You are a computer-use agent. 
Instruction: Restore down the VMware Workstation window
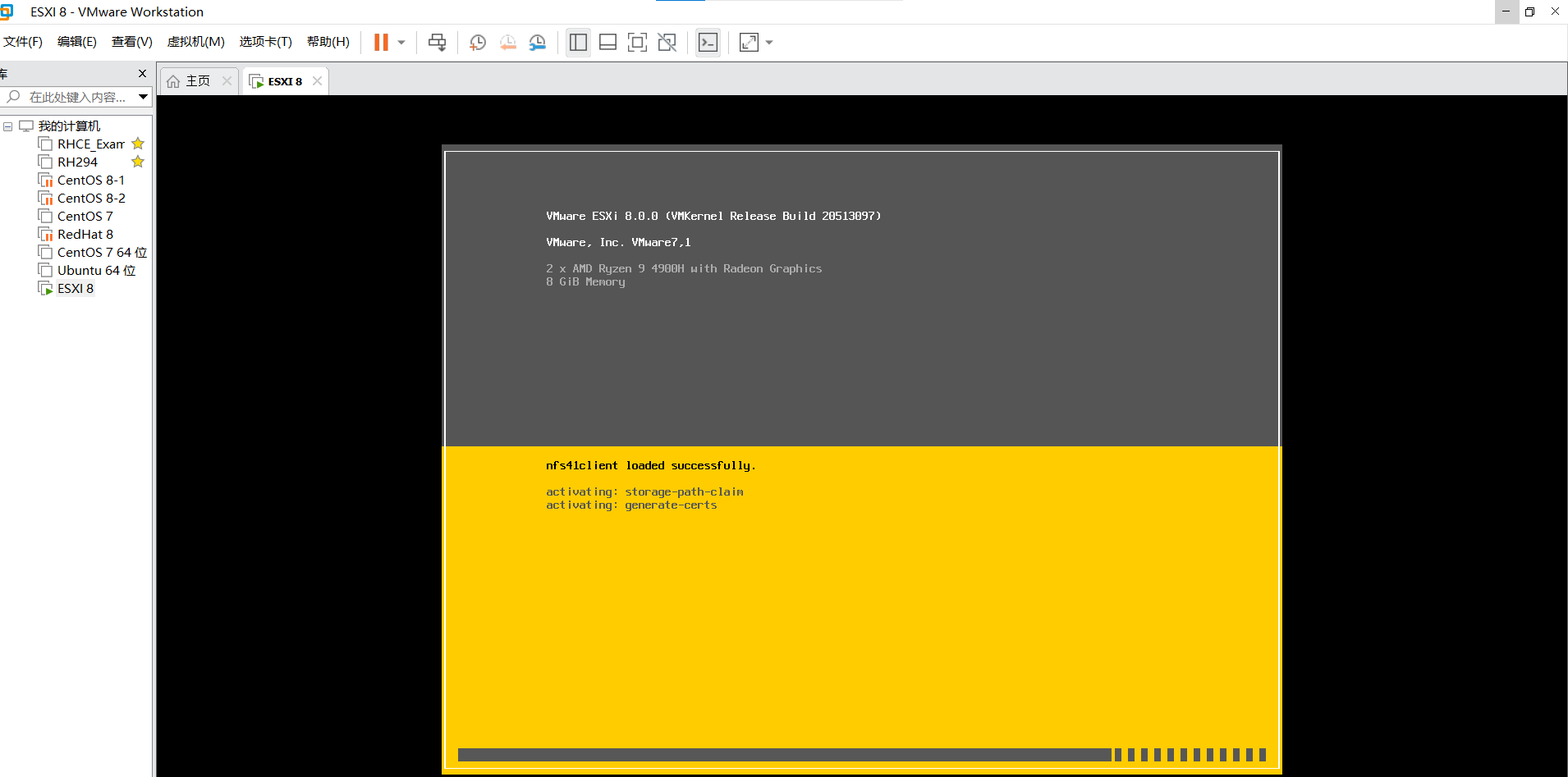(x=1530, y=11)
